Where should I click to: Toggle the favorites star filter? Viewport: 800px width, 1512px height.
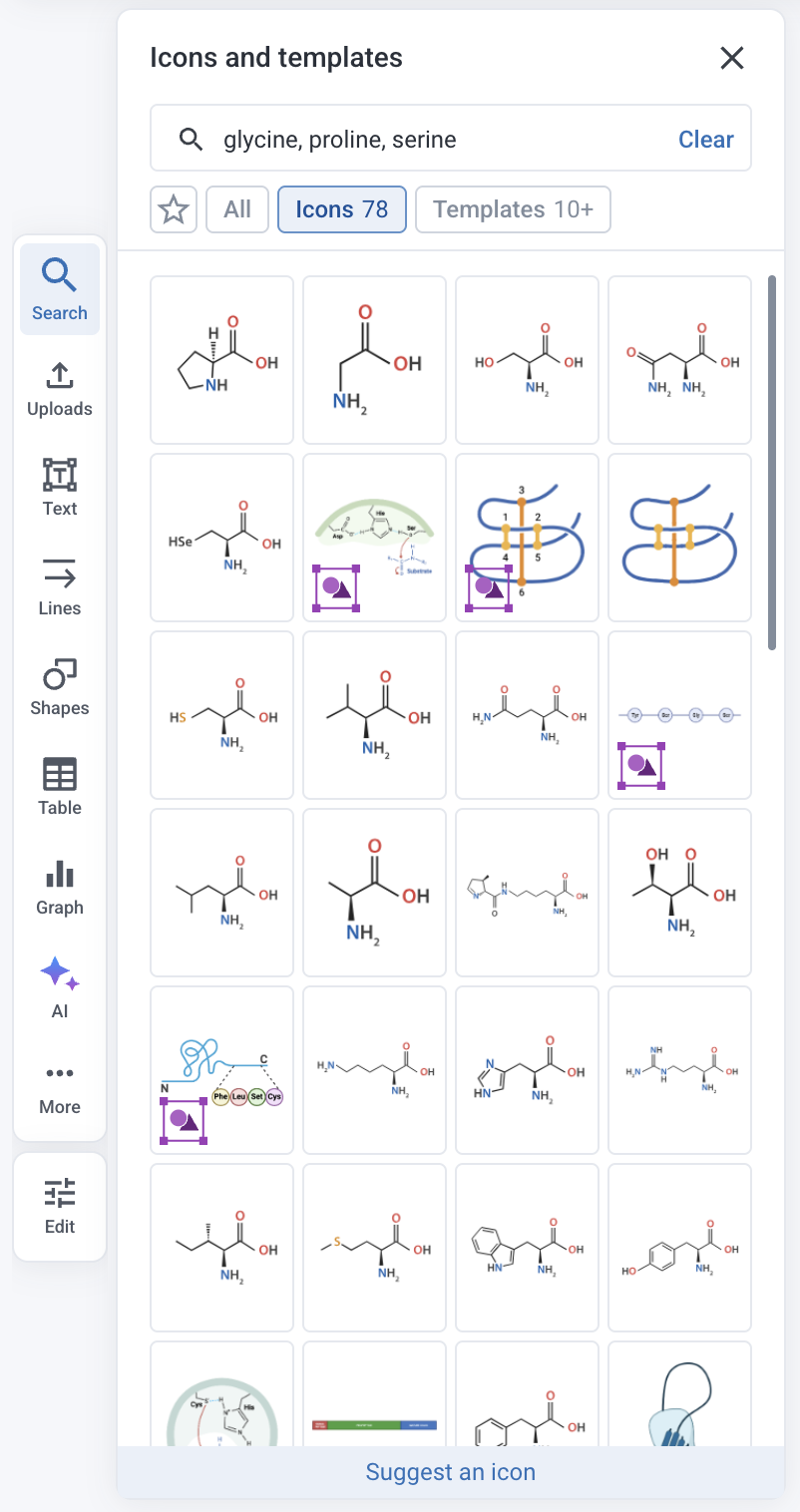click(x=174, y=209)
